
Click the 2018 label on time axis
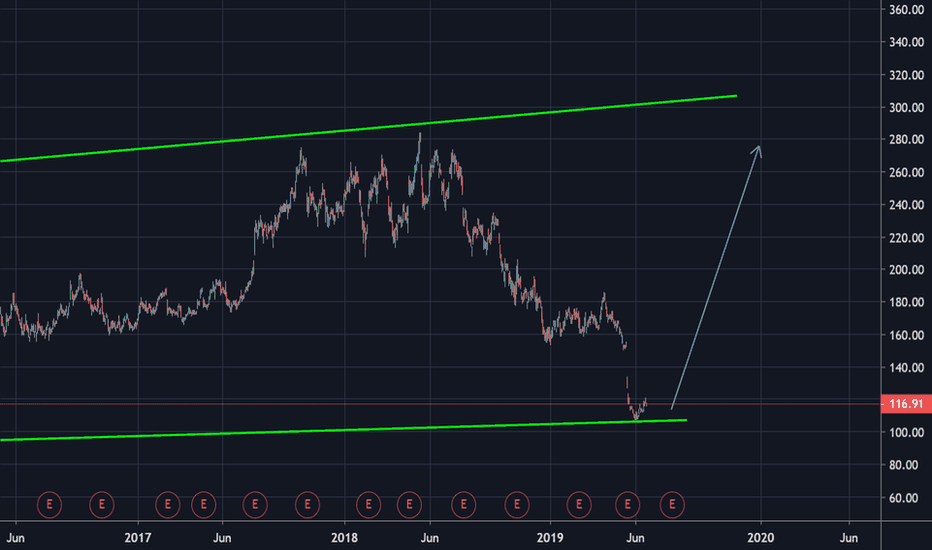[344, 538]
